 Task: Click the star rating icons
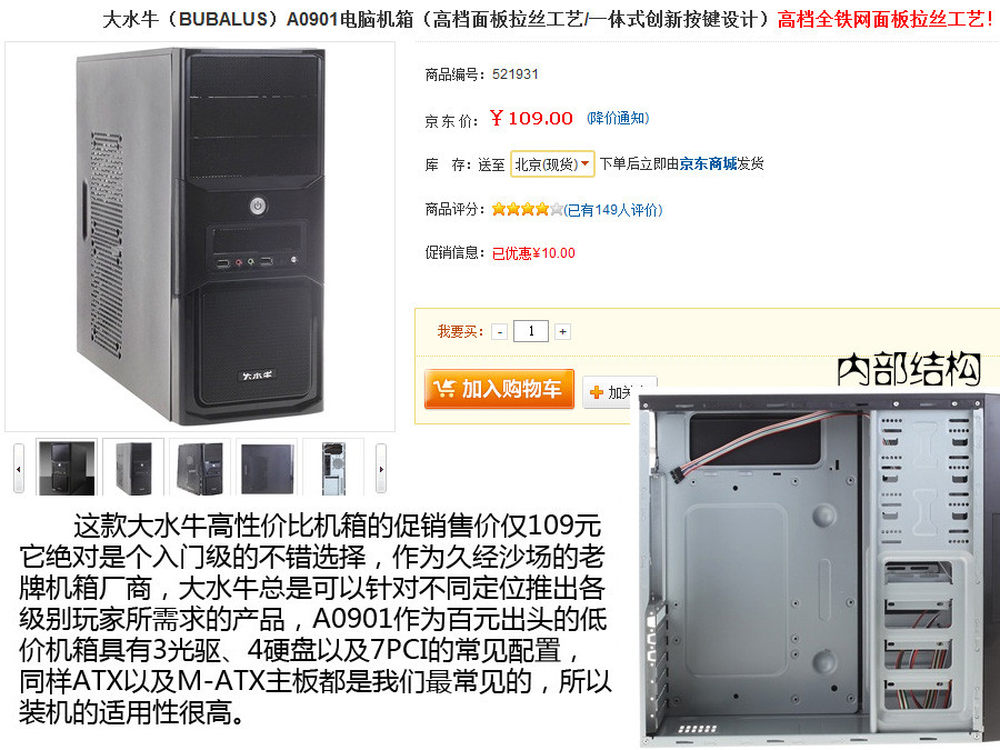527,209
